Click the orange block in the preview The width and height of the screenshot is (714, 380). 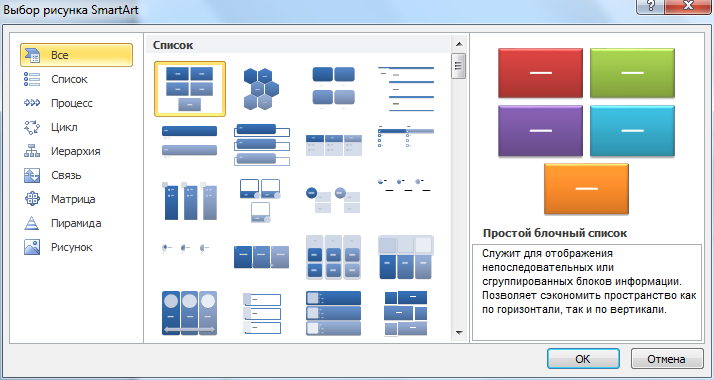point(586,189)
